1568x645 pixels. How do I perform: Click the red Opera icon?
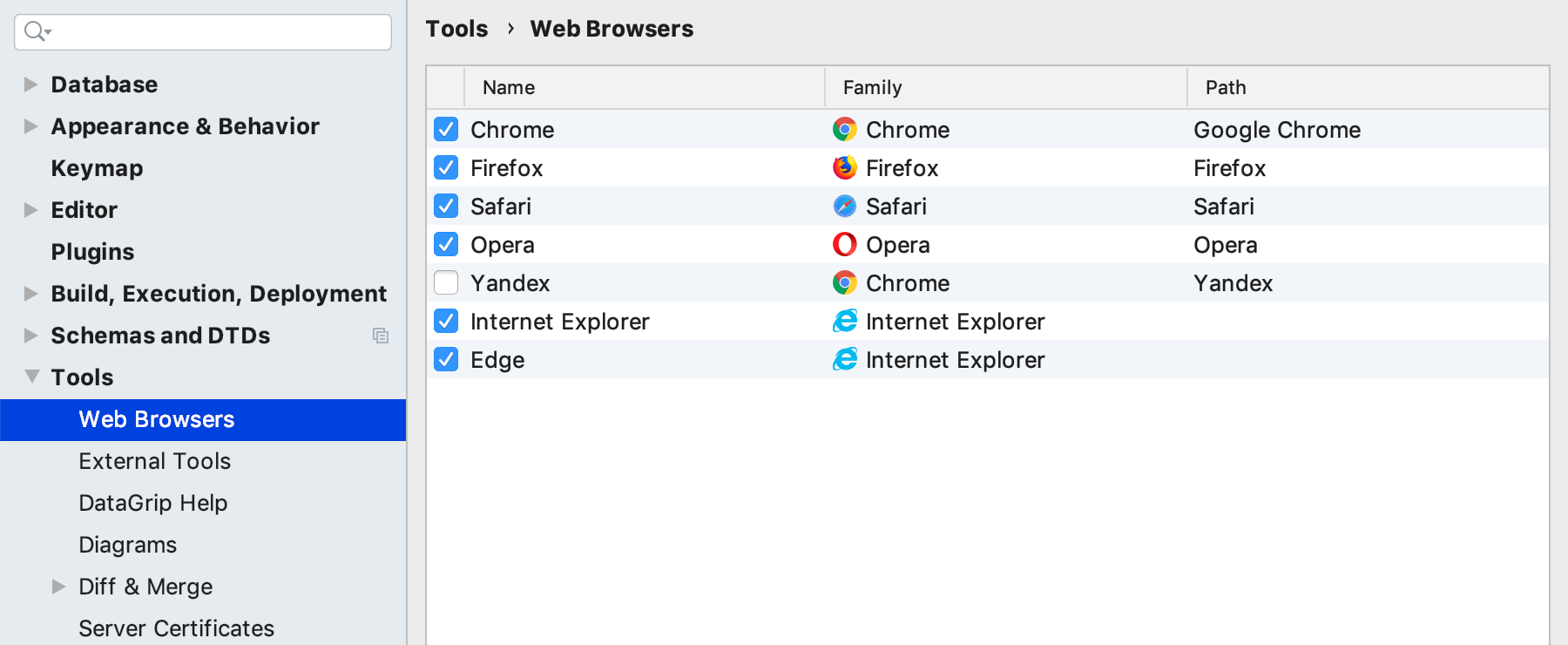click(843, 244)
